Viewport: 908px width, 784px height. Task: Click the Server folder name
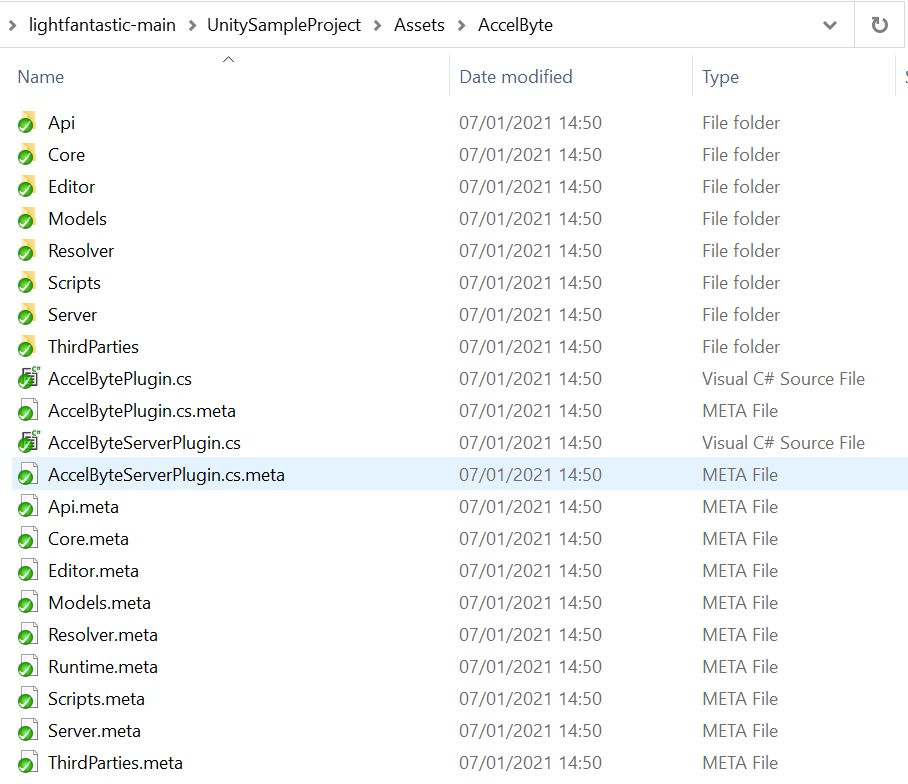(x=72, y=315)
